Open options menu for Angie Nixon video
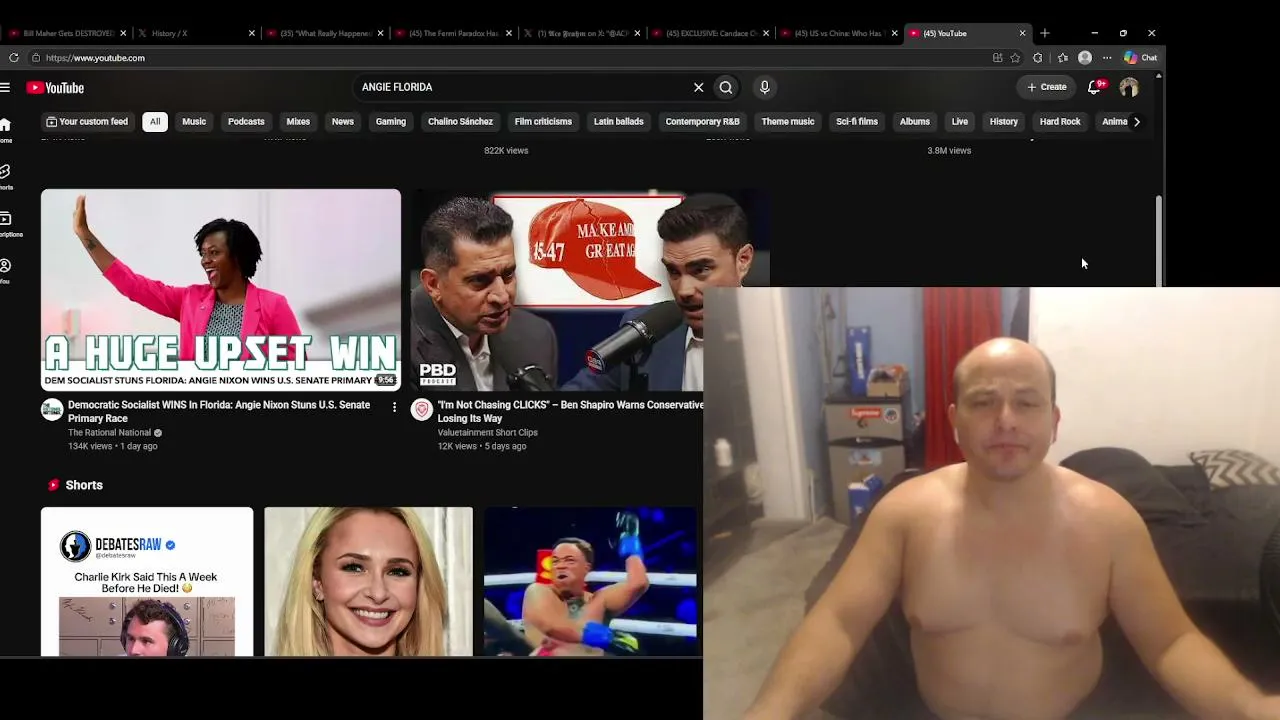The height and width of the screenshot is (720, 1280). 394,407
